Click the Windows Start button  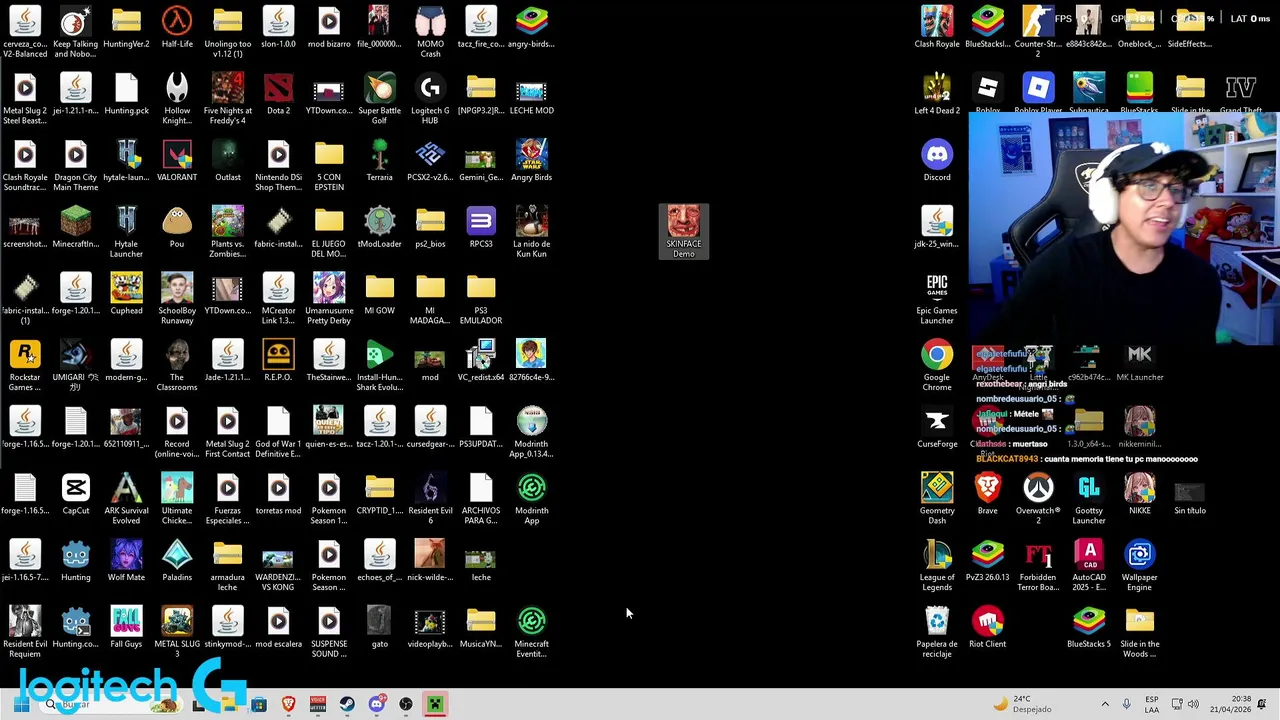tap(21, 705)
